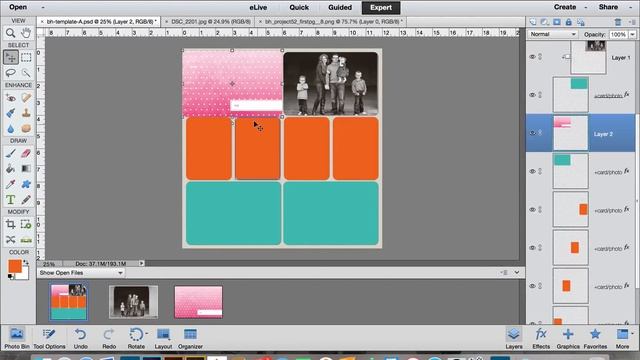Open the orange foreground color swatch
The width and height of the screenshot is (640, 360).
15,266
